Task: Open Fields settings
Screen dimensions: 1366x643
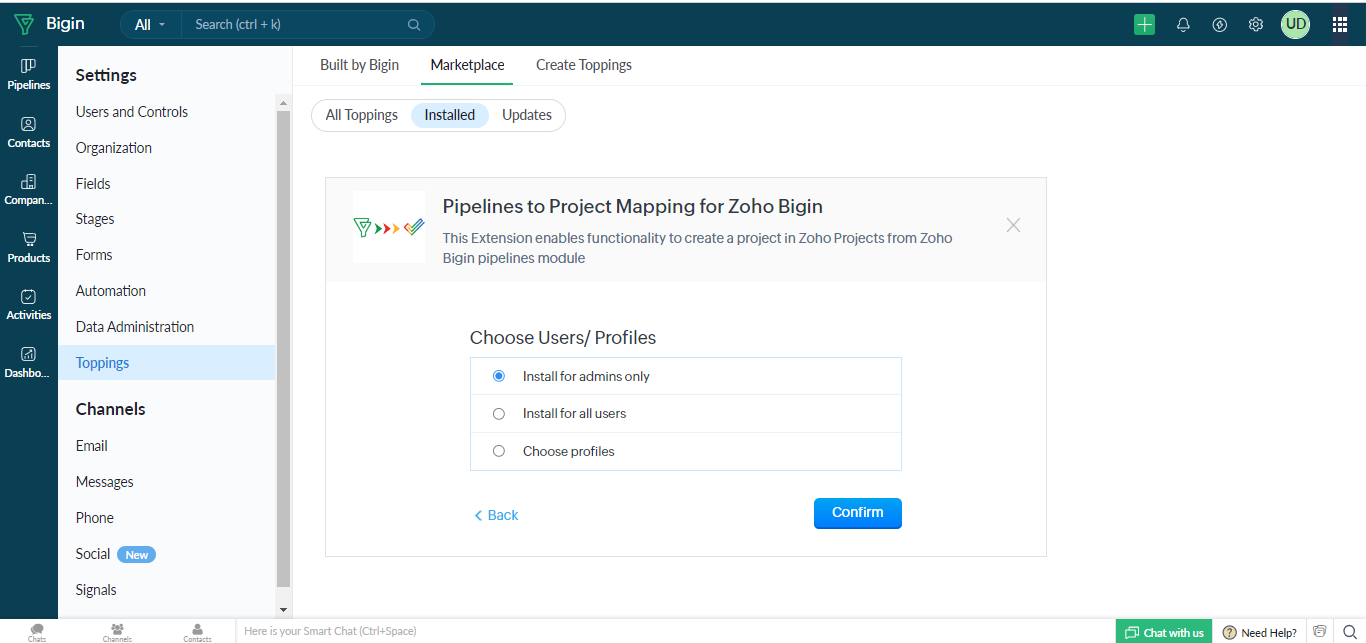Action: (93, 184)
